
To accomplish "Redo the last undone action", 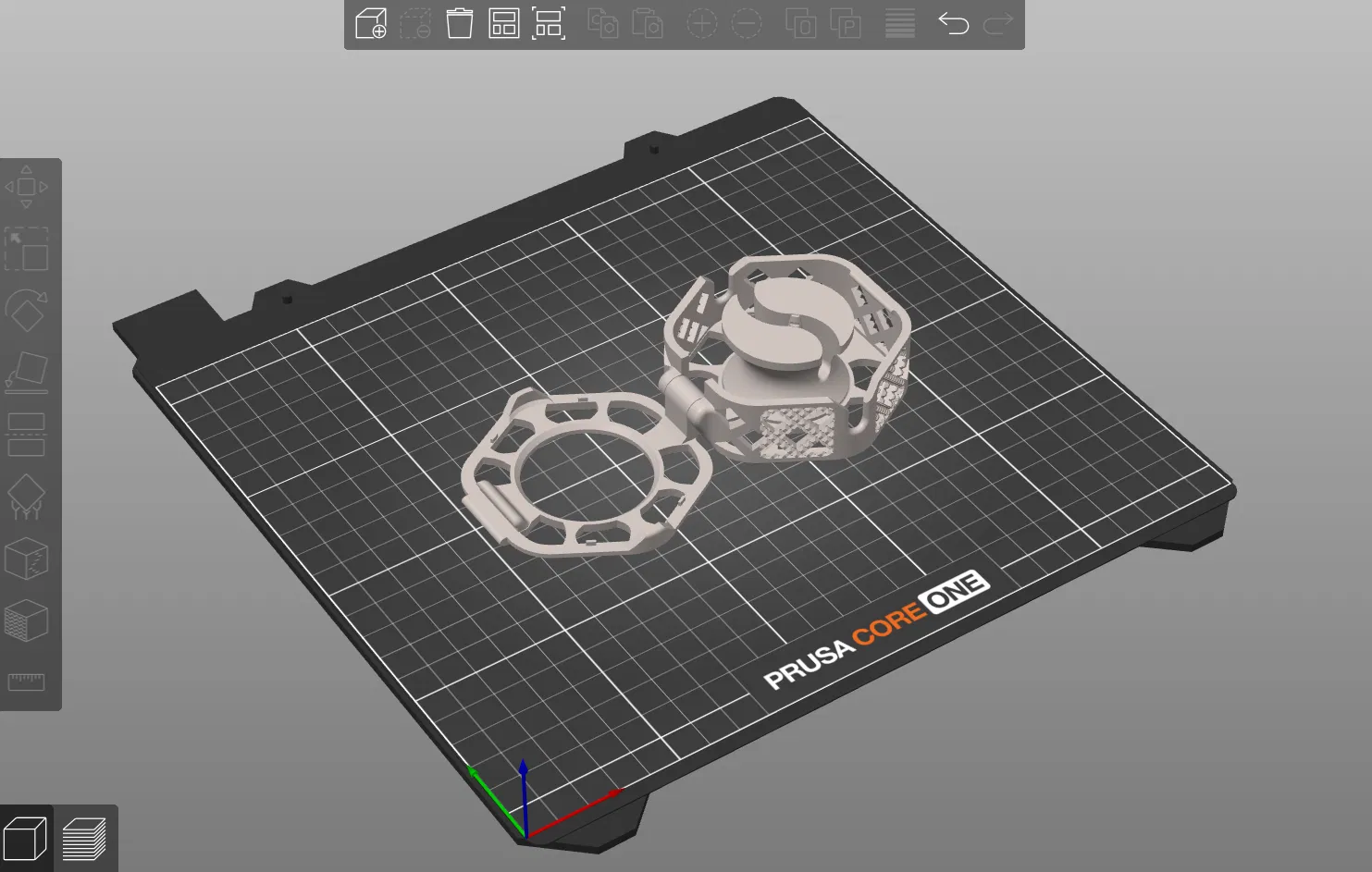I will 998,24.
